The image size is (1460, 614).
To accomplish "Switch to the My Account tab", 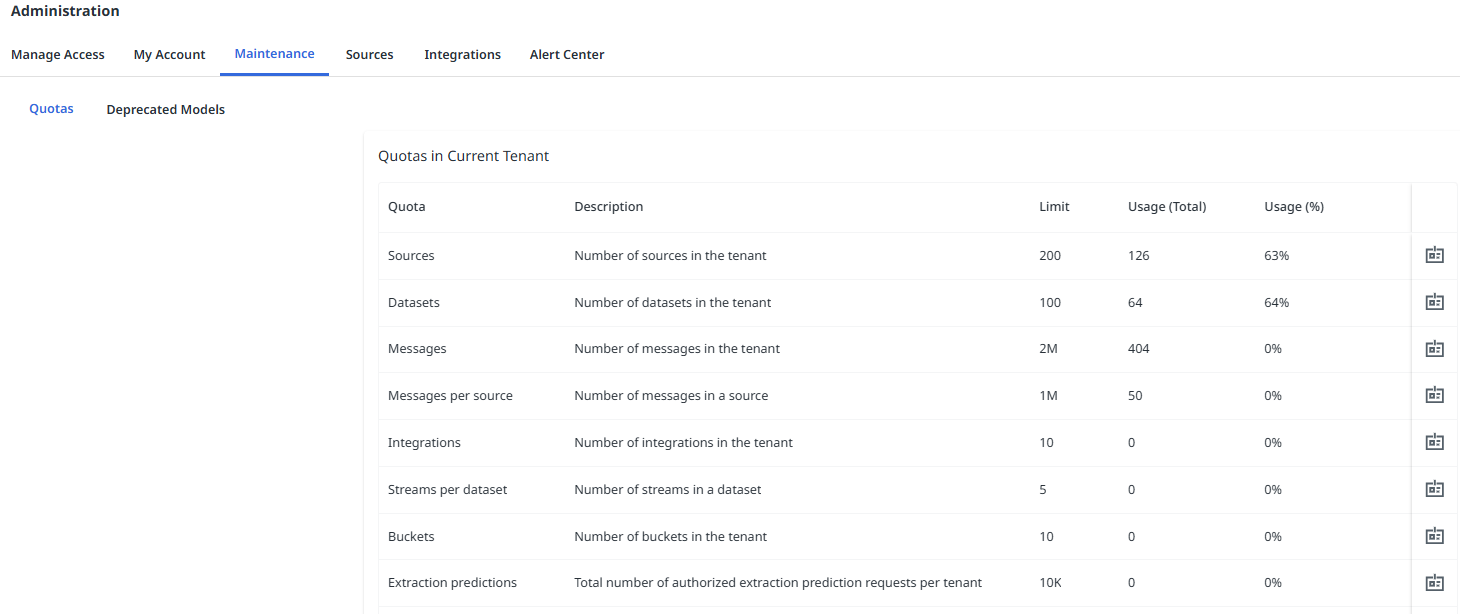I will point(169,55).
